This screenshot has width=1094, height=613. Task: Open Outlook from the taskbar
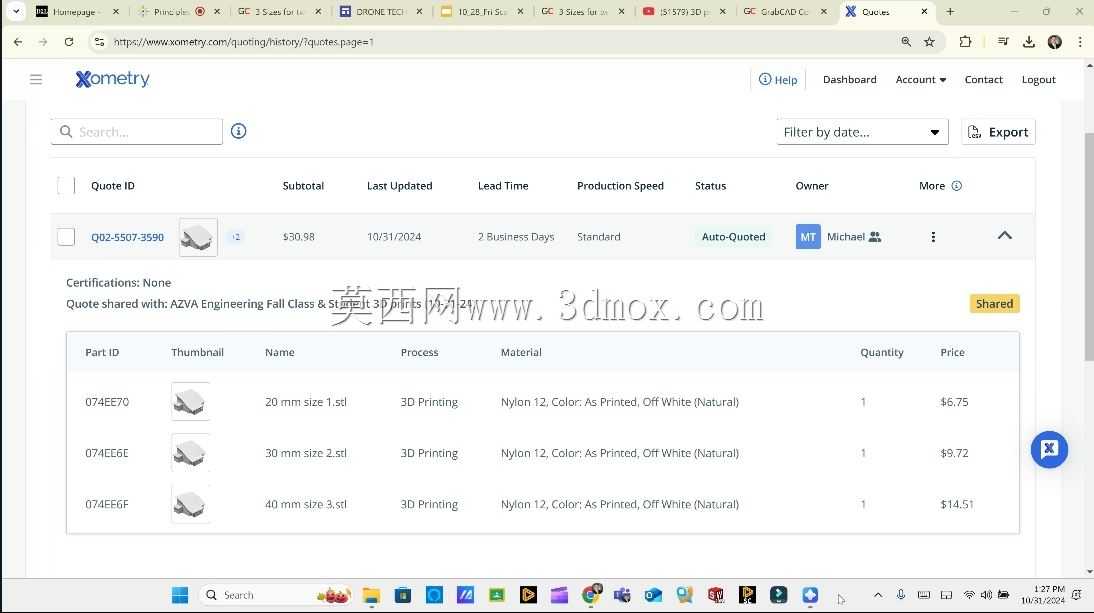(653, 595)
